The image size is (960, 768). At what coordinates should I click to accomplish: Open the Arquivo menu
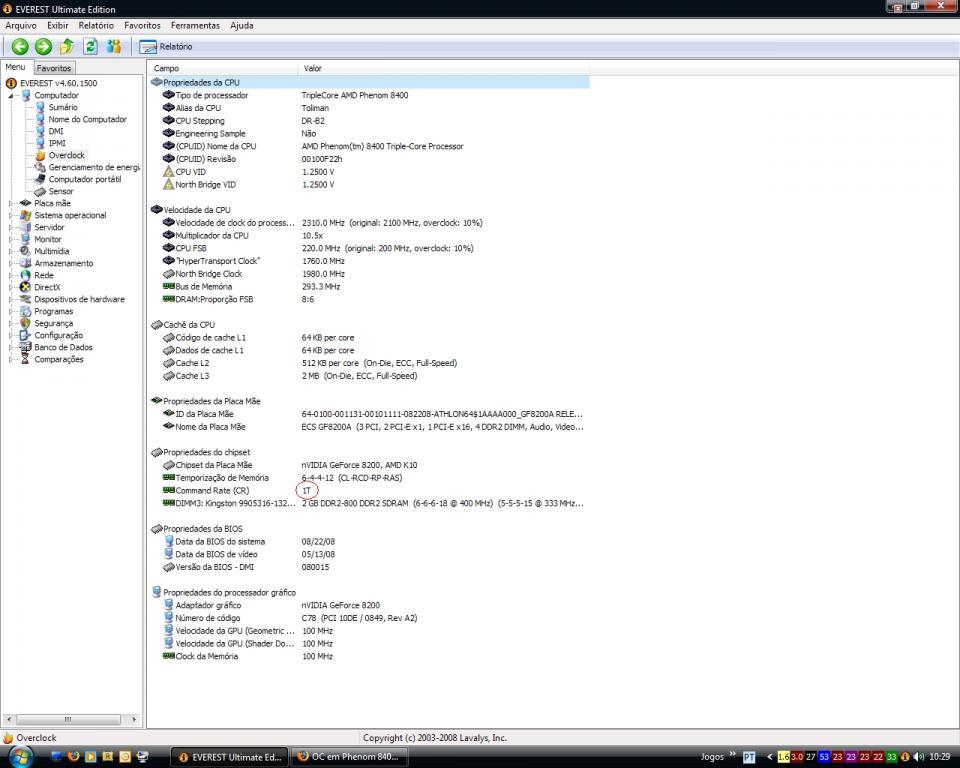(x=21, y=26)
